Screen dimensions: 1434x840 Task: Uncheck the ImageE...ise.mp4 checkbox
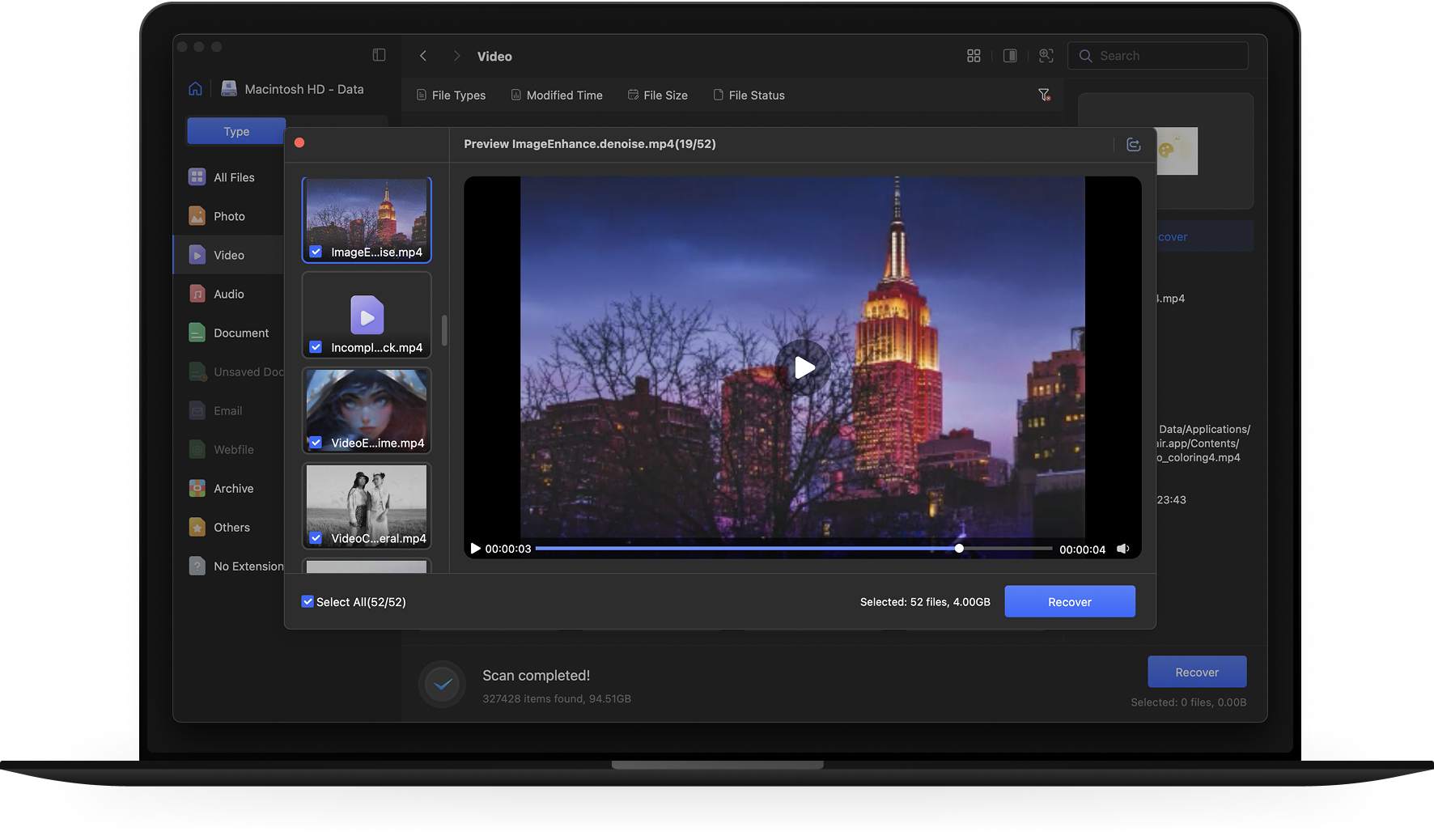tap(316, 252)
